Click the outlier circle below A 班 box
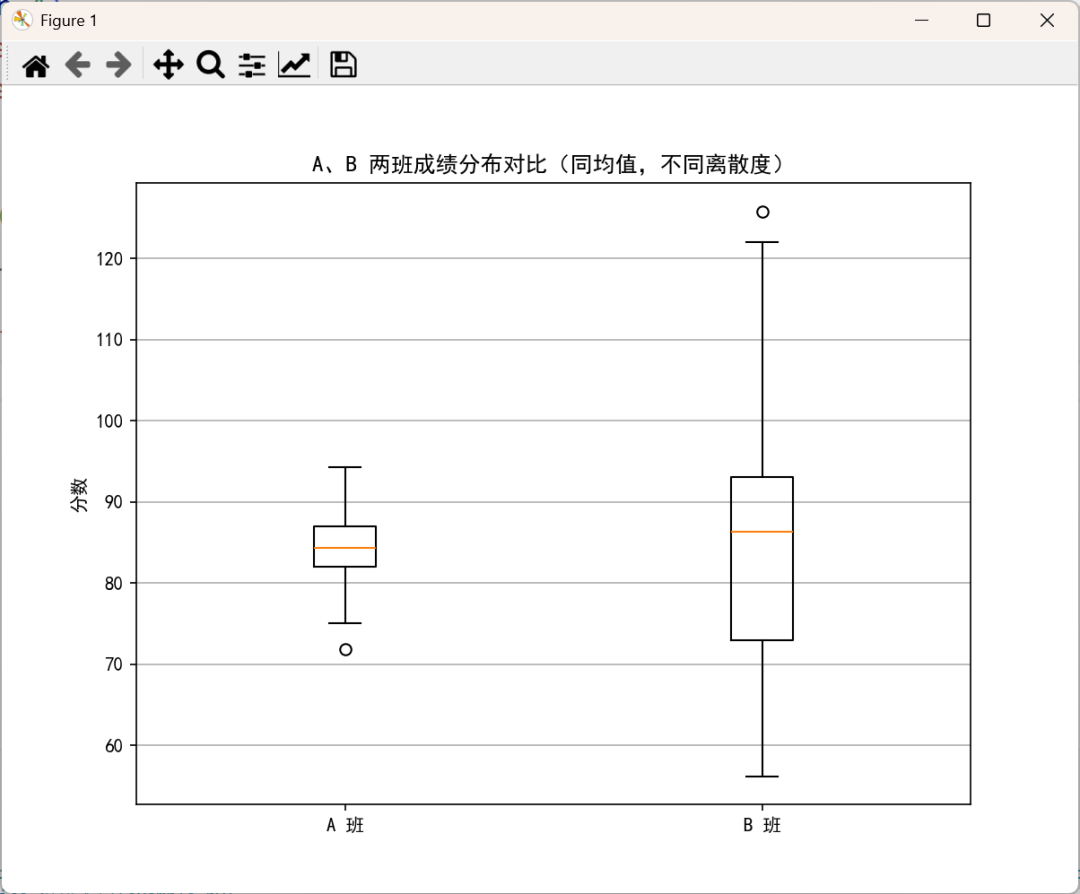1080x894 pixels. 346,649
